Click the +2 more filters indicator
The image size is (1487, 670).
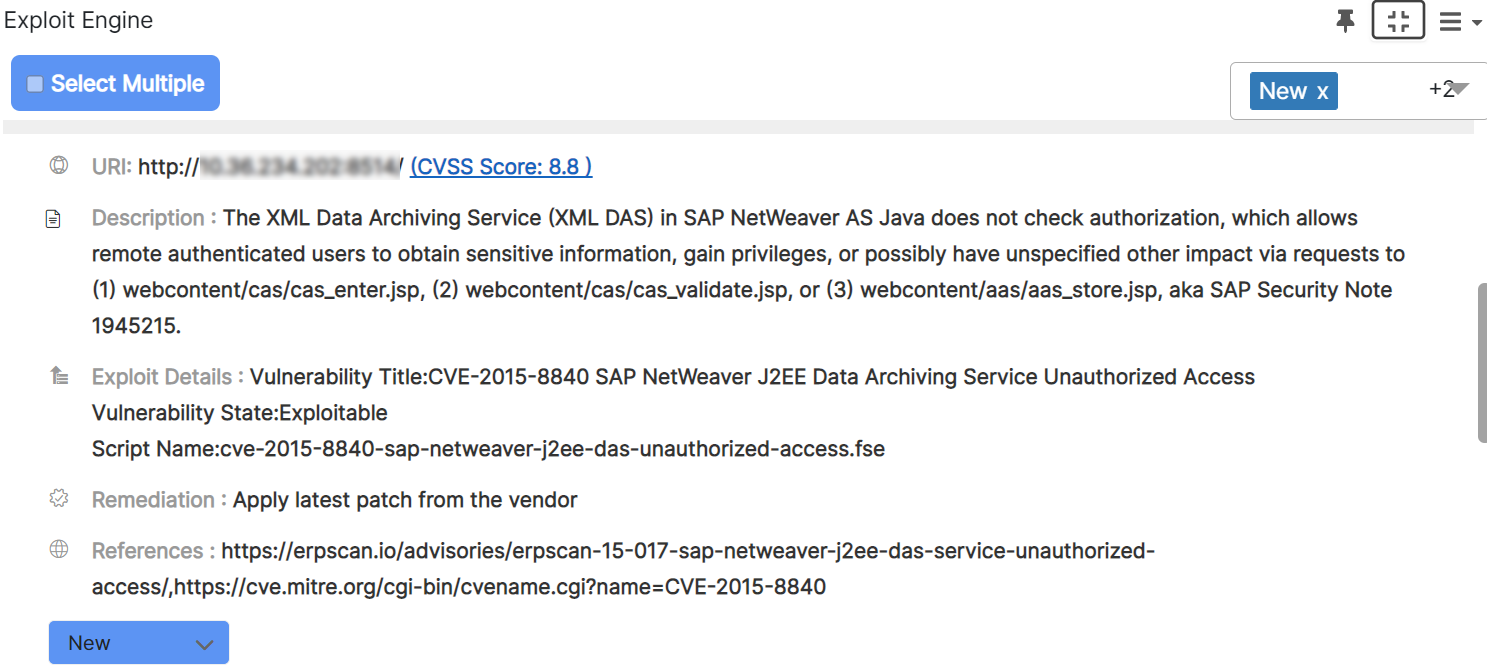point(1440,89)
